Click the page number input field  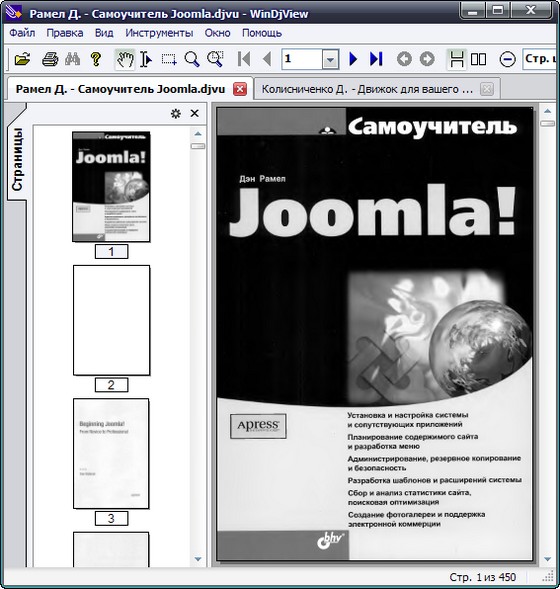302,59
